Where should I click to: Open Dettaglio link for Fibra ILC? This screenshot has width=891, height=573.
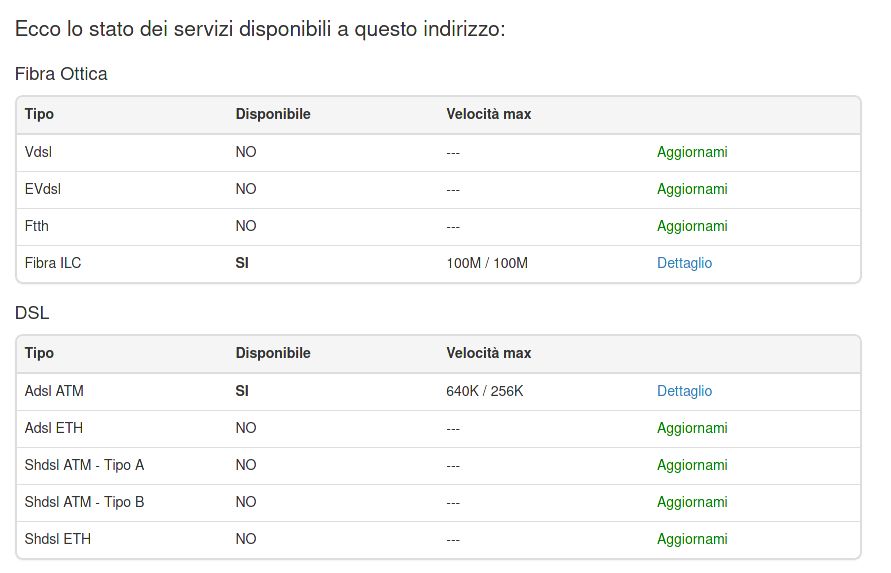(x=684, y=264)
